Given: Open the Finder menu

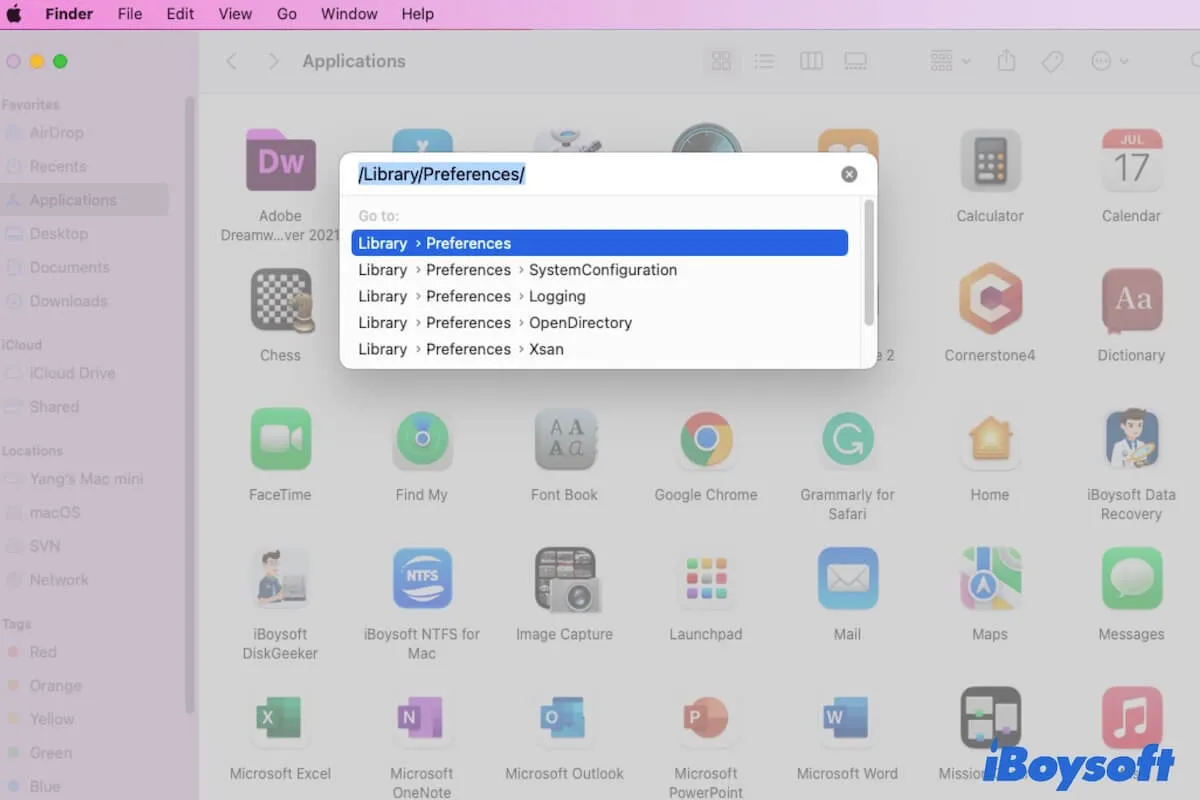Looking at the screenshot, I should click(x=68, y=14).
